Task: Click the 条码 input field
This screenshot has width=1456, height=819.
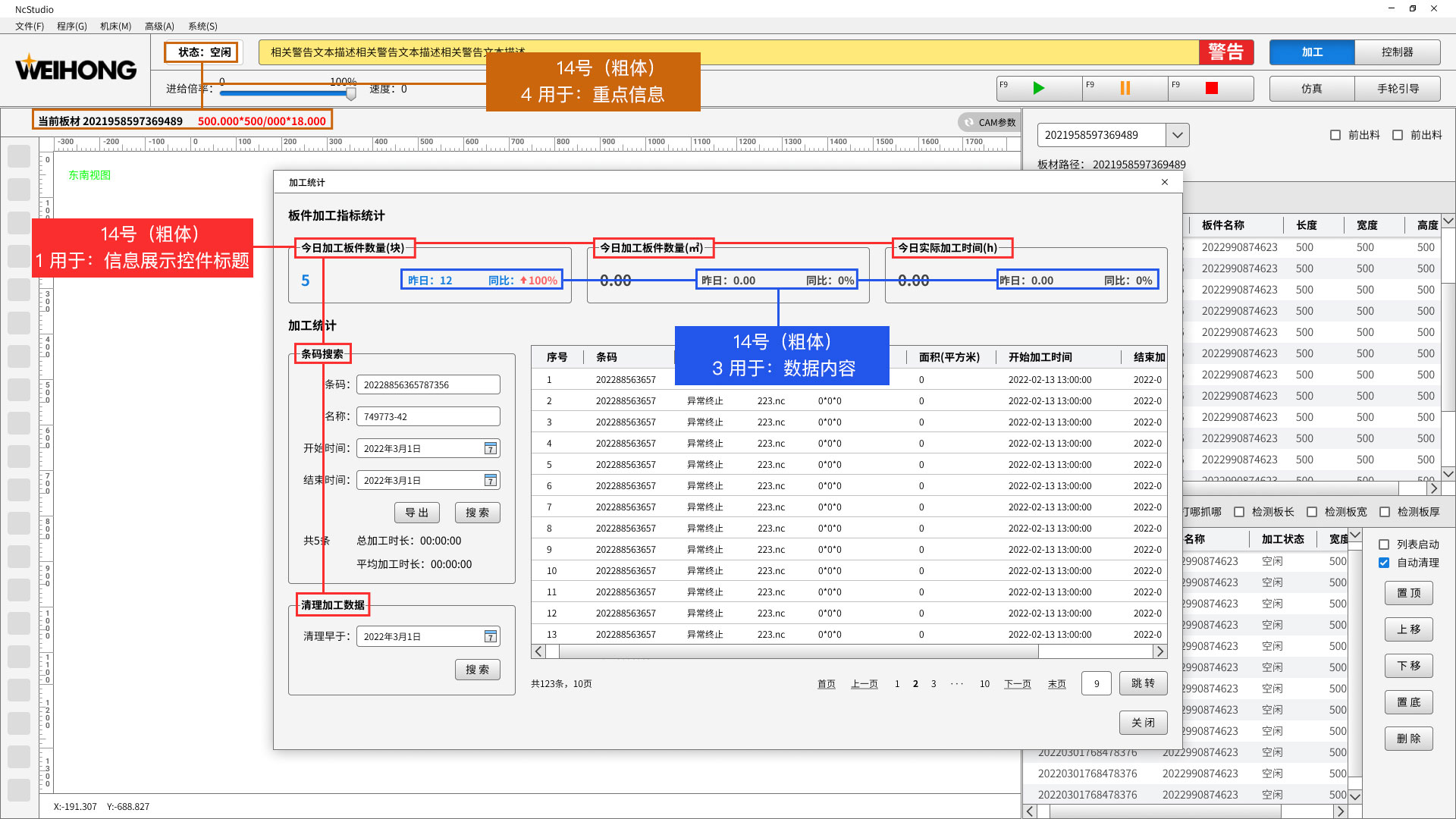Action: point(428,384)
